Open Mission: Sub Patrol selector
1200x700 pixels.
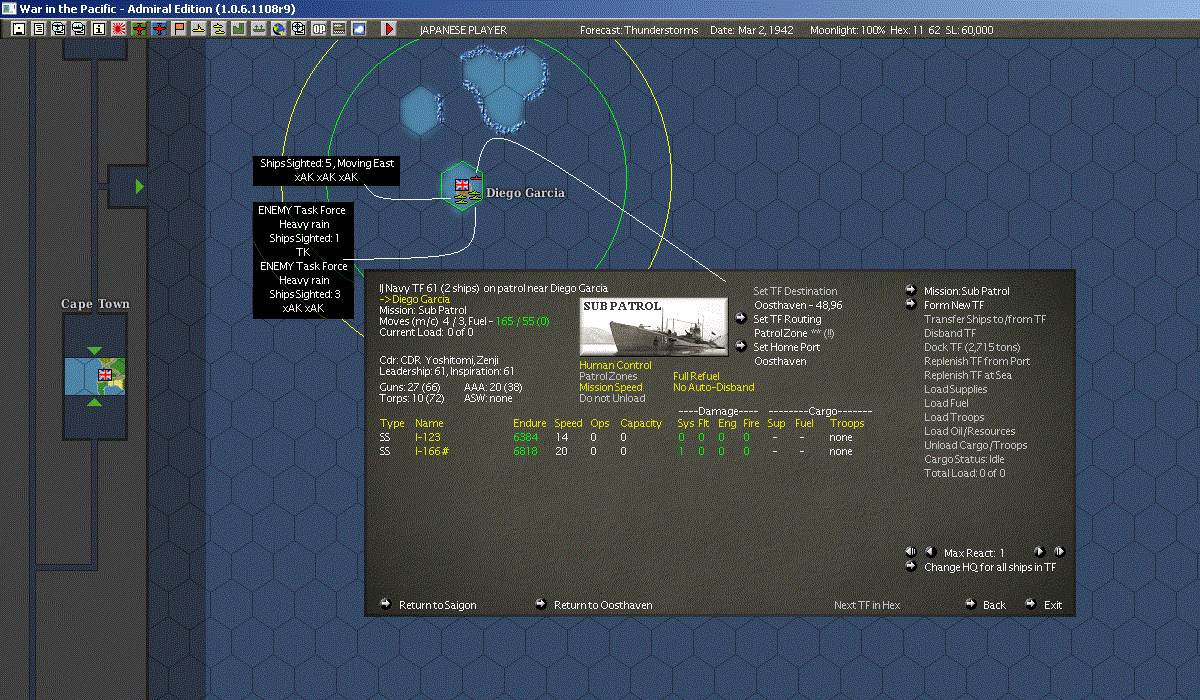966,291
